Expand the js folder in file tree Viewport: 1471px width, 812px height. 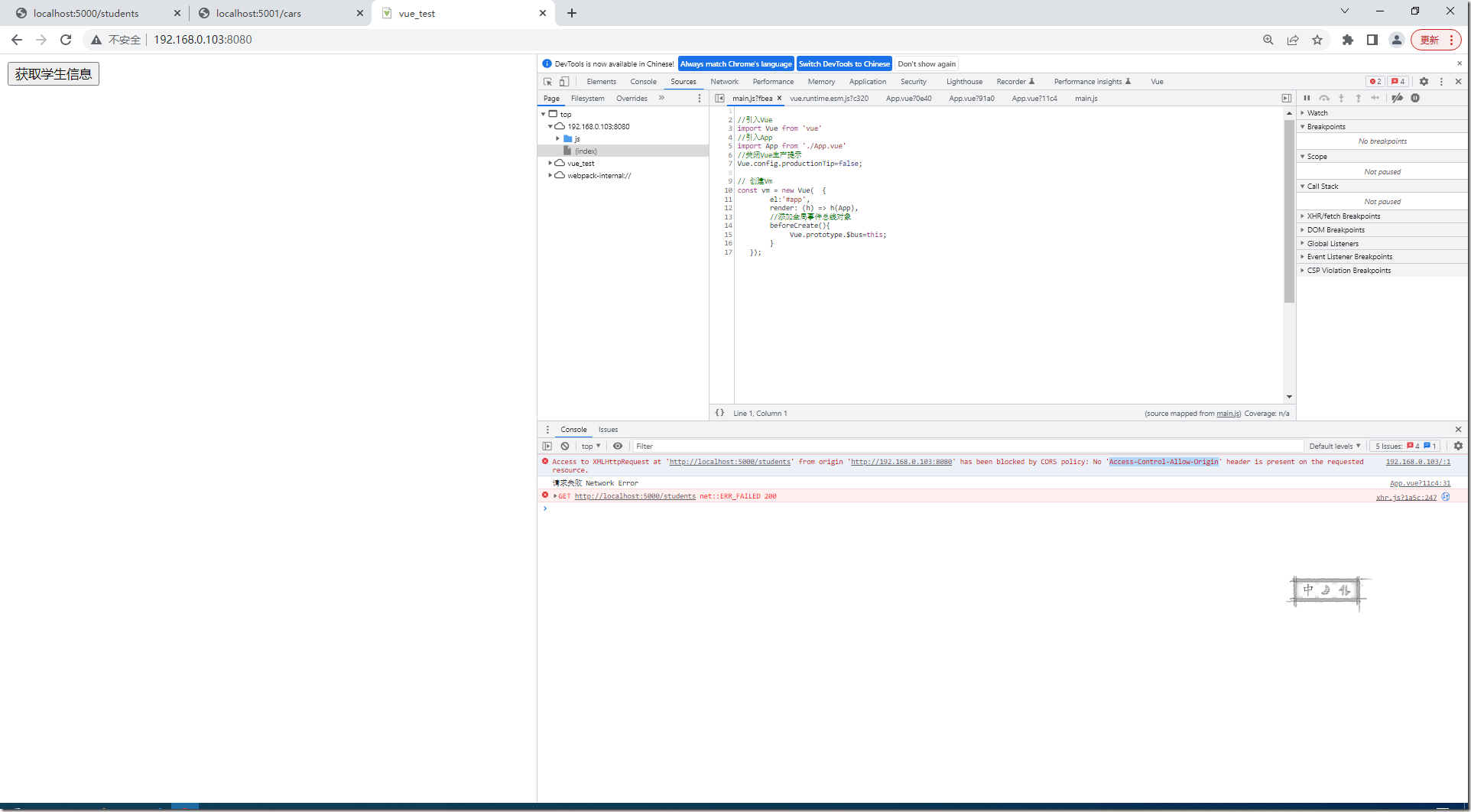click(557, 139)
